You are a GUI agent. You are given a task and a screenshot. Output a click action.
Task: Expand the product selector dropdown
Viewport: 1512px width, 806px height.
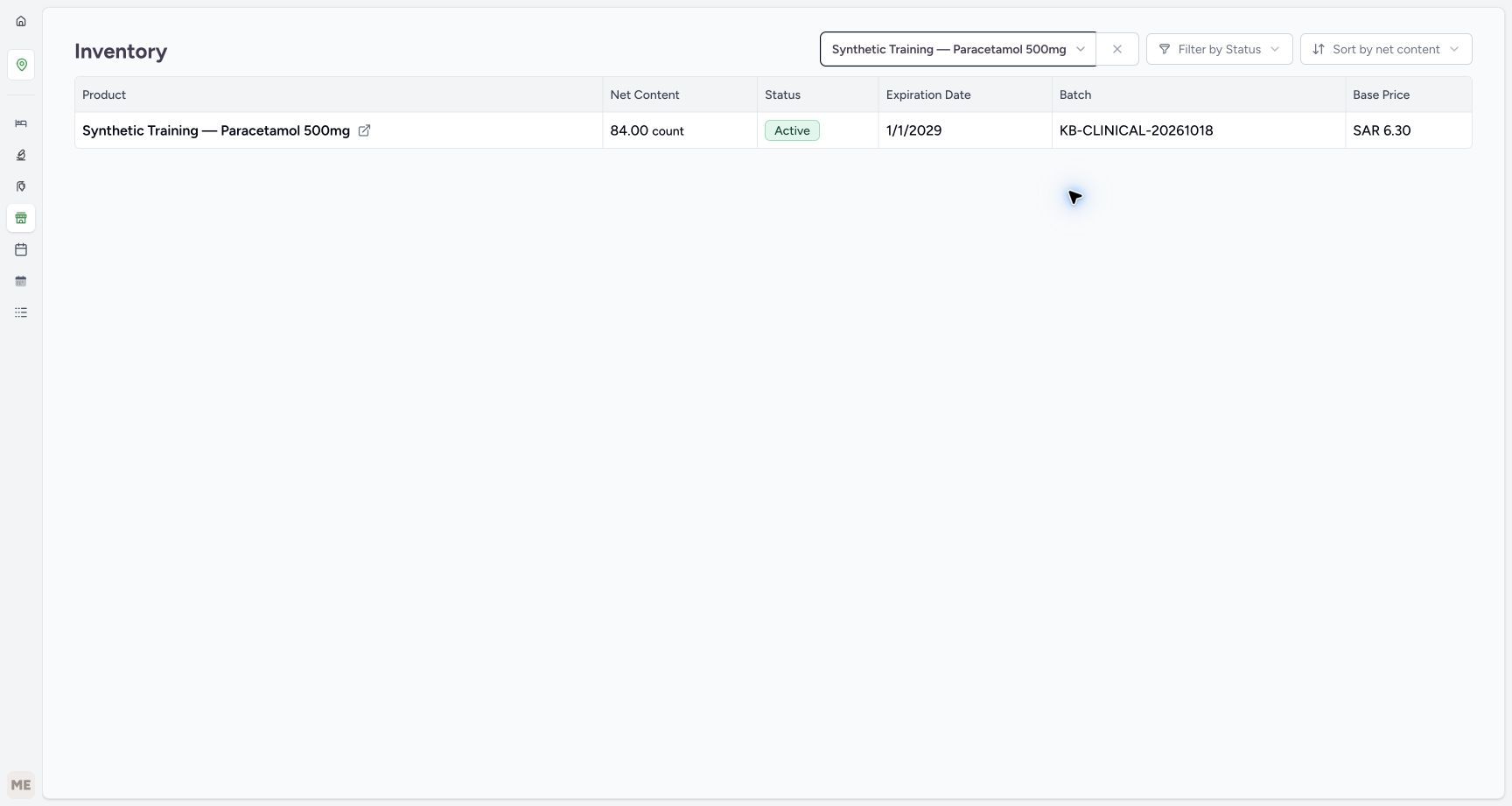pyautogui.click(x=958, y=49)
